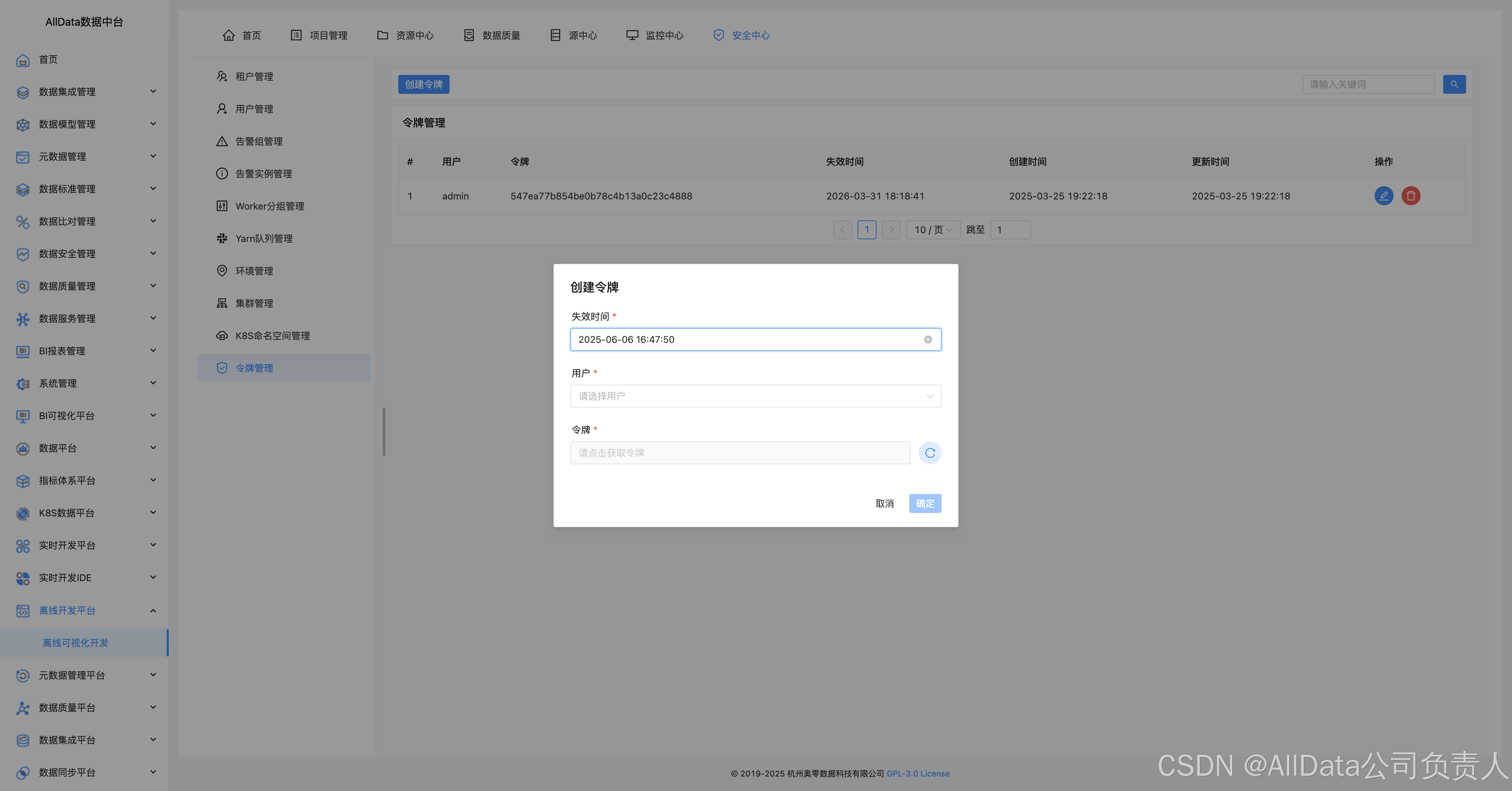Click the tenant management icon
The image size is (1512, 791).
(x=222, y=76)
